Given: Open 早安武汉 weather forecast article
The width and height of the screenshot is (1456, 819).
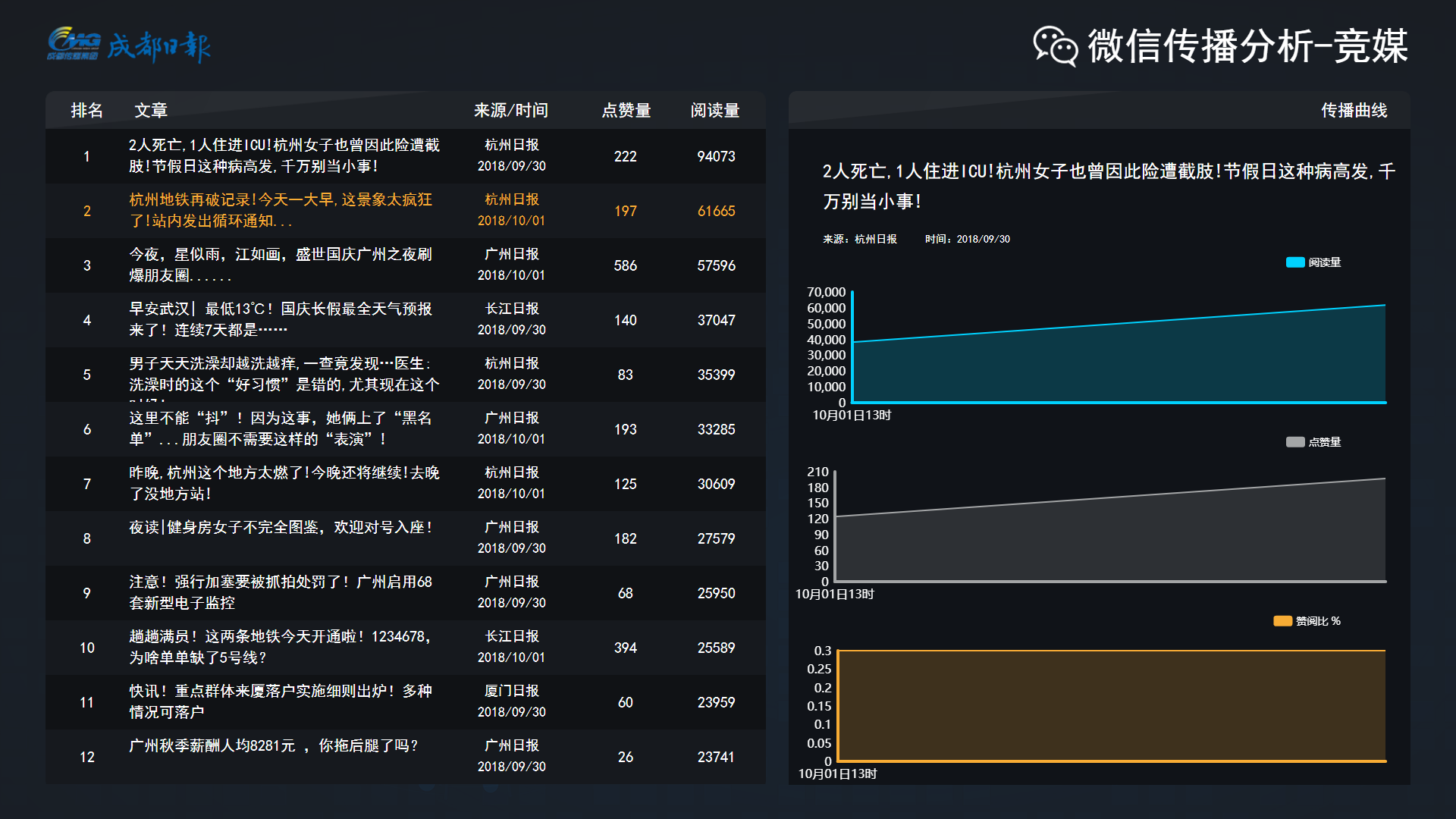Looking at the screenshot, I should pos(280,319).
